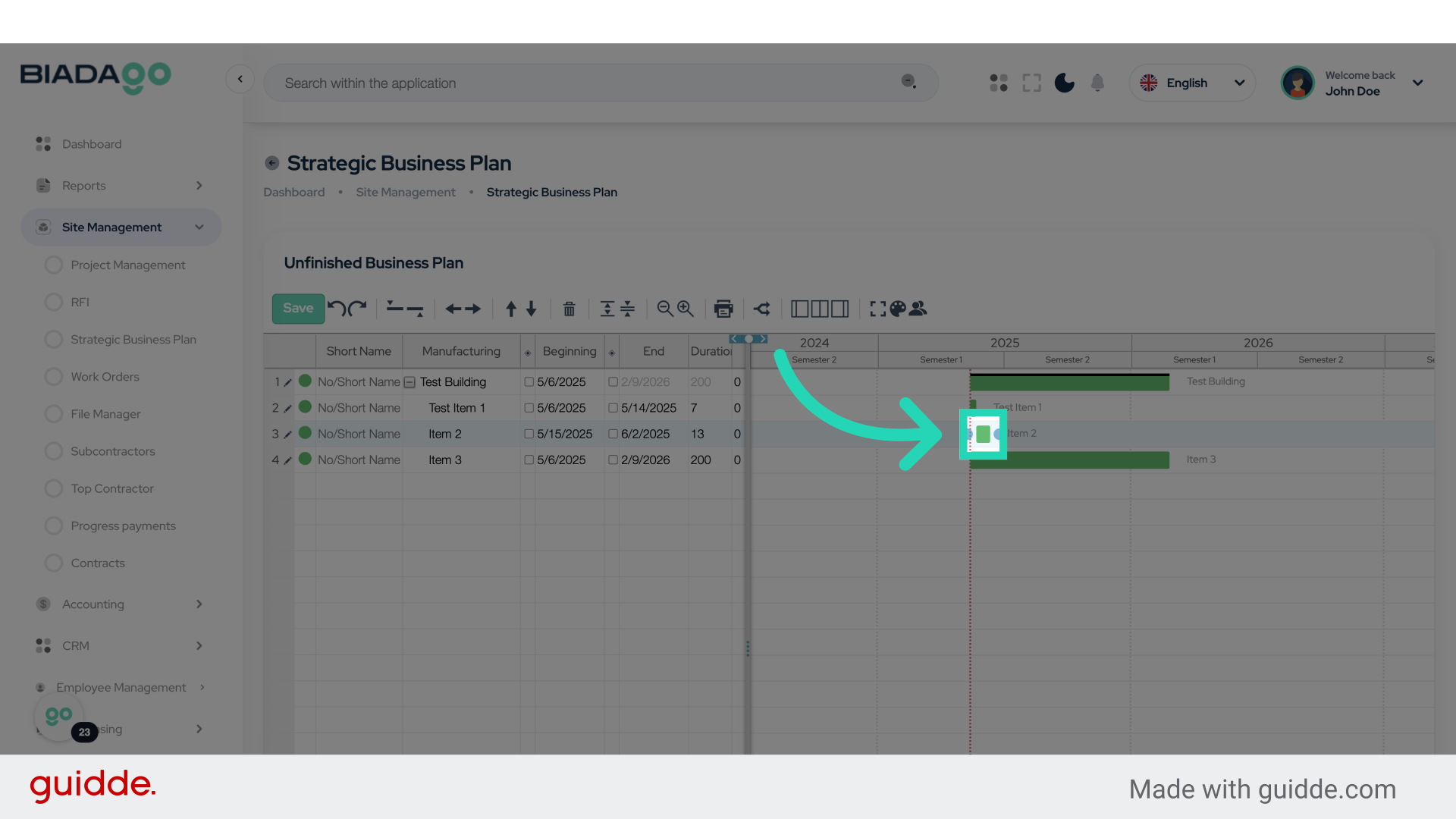Screen dimensions: 1456x819
Task: Check End milestone box for Test Item 1
Action: coord(613,408)
